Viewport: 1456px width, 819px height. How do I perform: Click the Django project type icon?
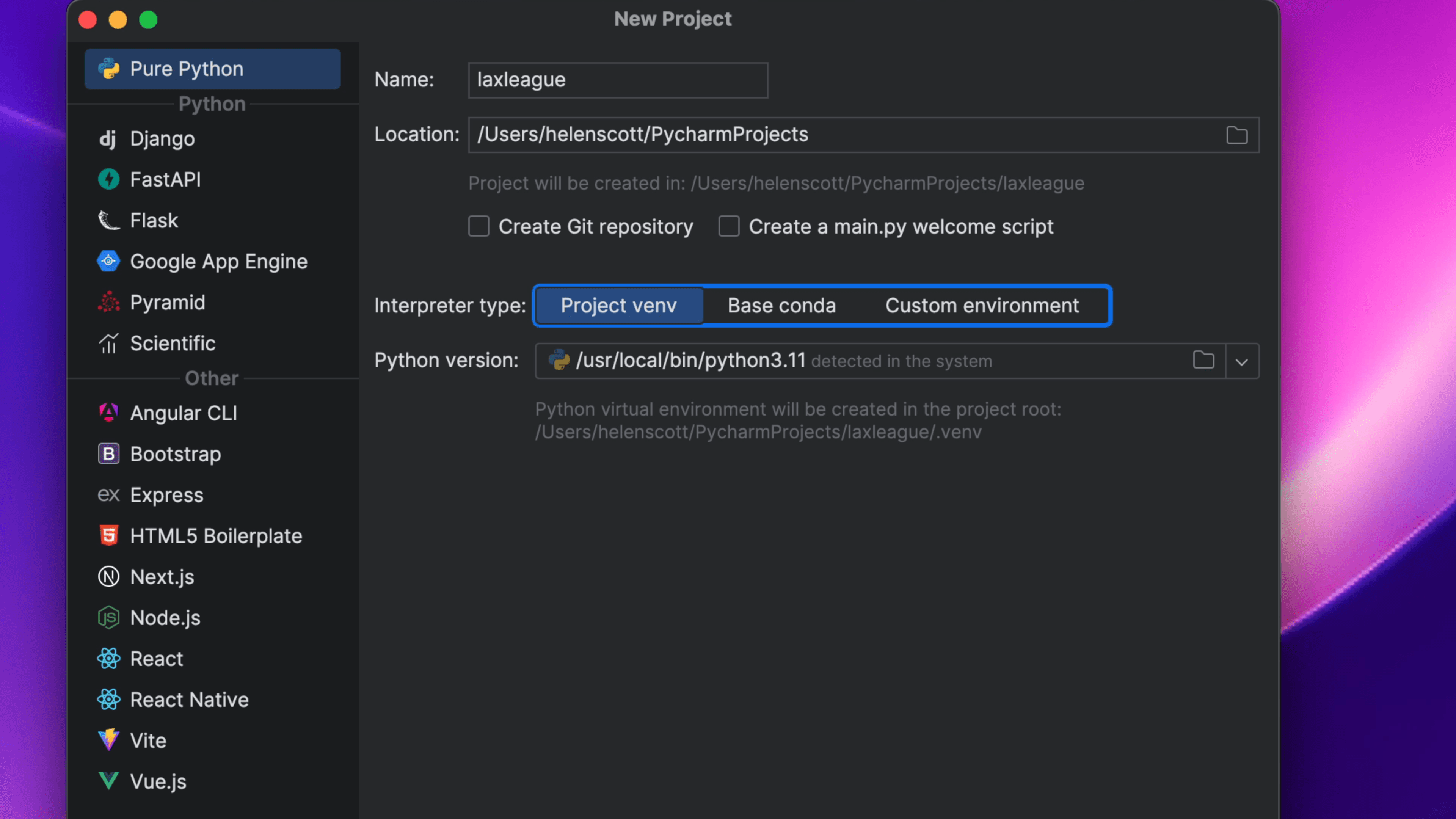pos(108,139)
